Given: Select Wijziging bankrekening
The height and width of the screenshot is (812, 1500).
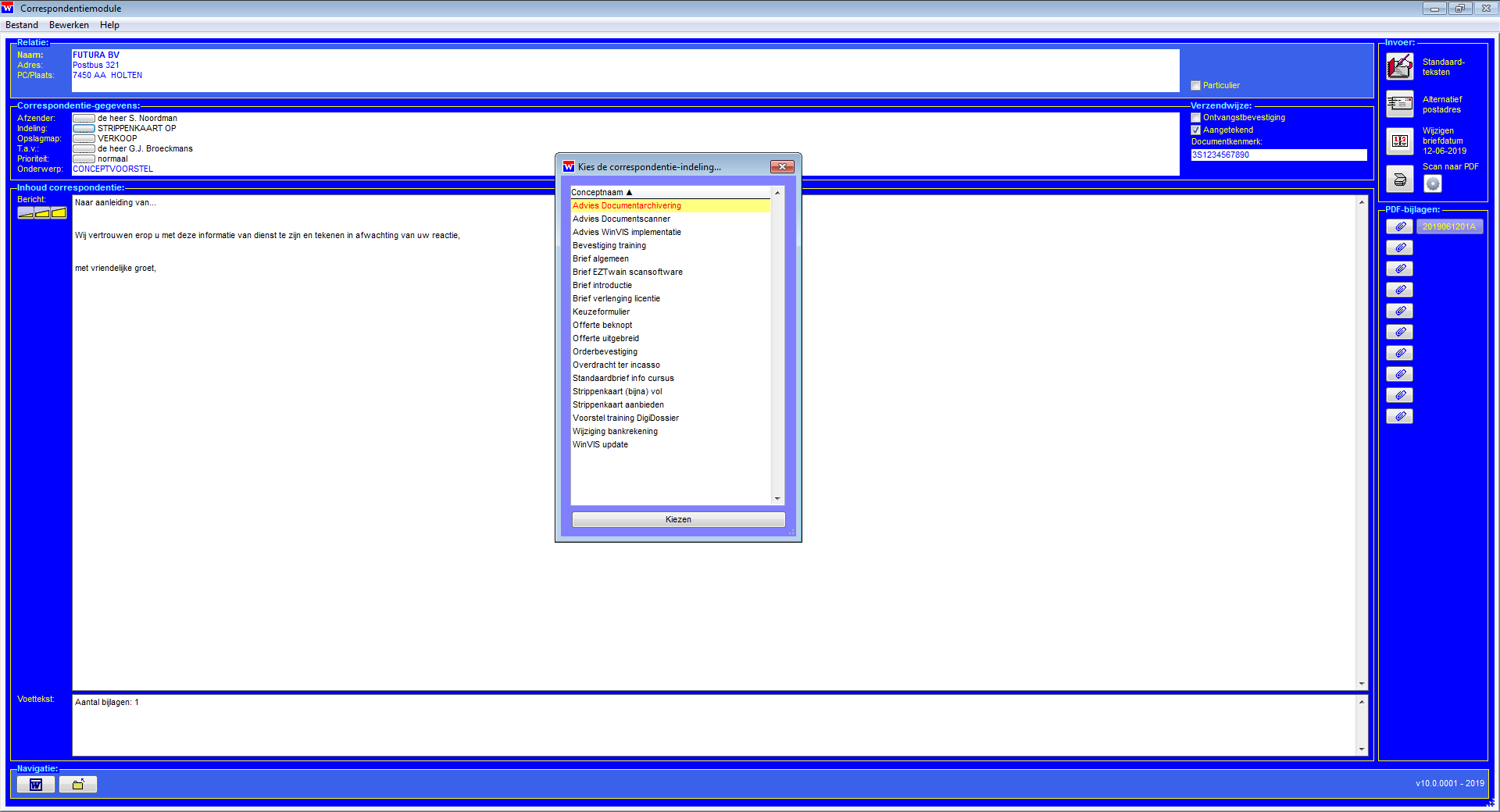Looking at the screenshot, I should pyautogui.click(x=670, y=432).
